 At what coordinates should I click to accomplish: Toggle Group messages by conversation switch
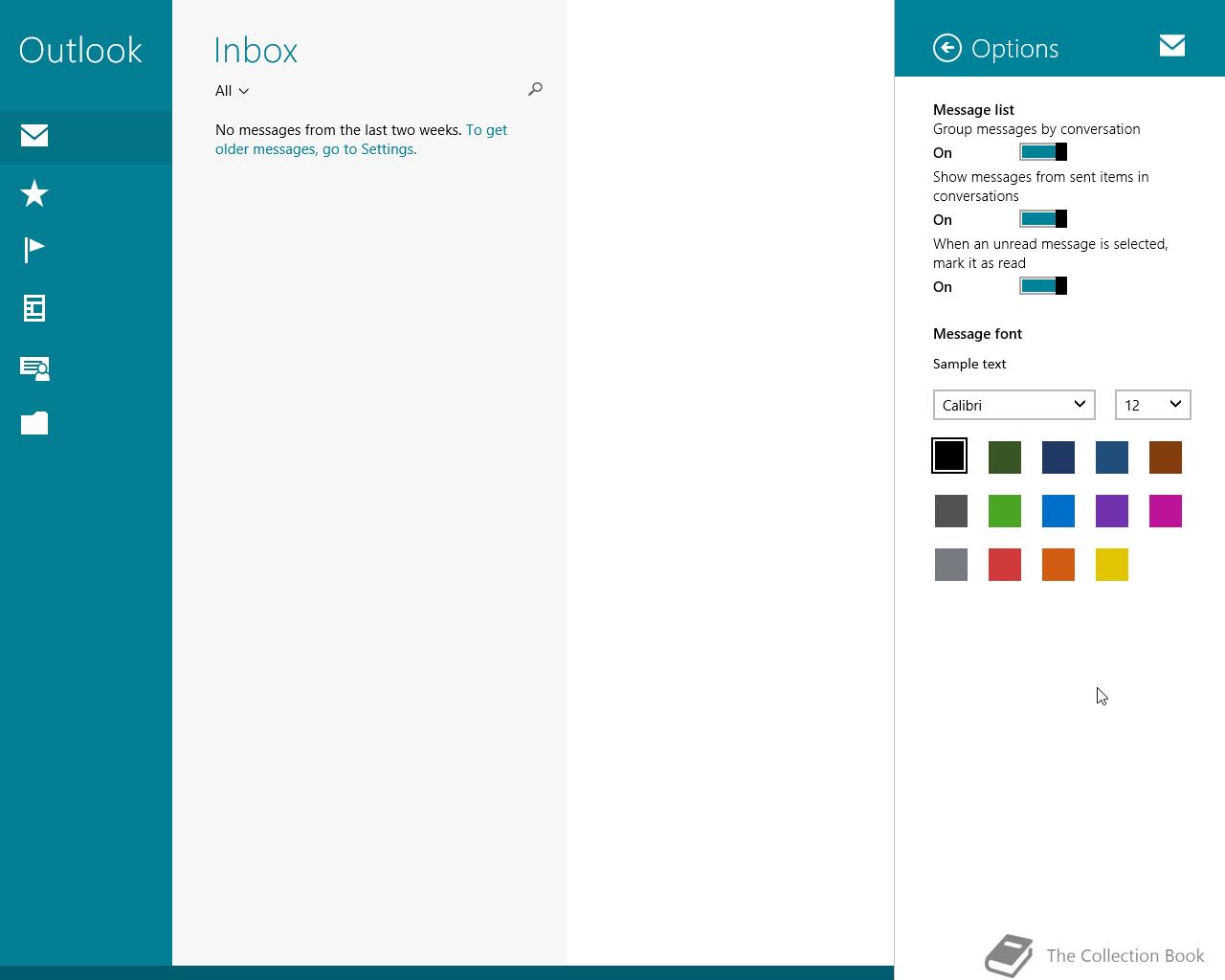tap(1043, 152)
